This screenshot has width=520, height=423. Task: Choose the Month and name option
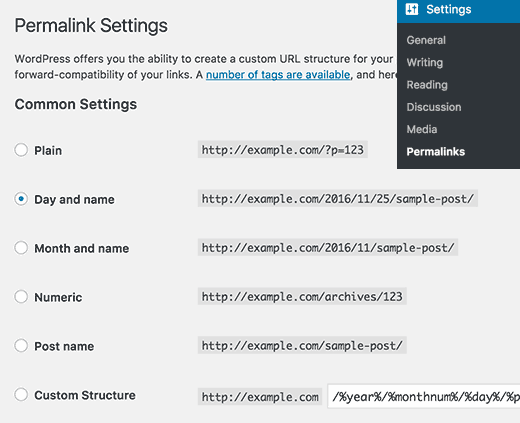[21, 248]
